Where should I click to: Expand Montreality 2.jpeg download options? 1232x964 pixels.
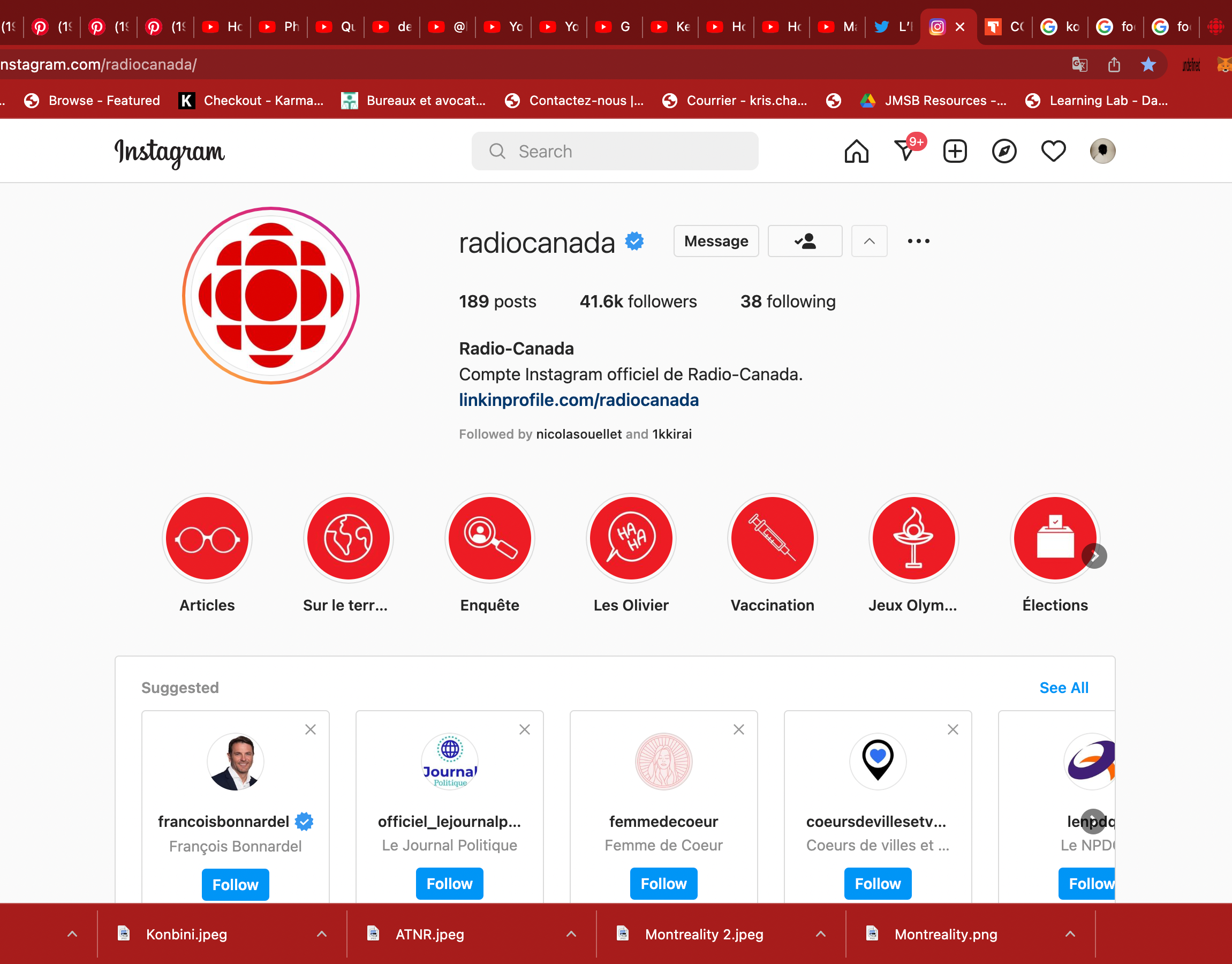[821, 934]
